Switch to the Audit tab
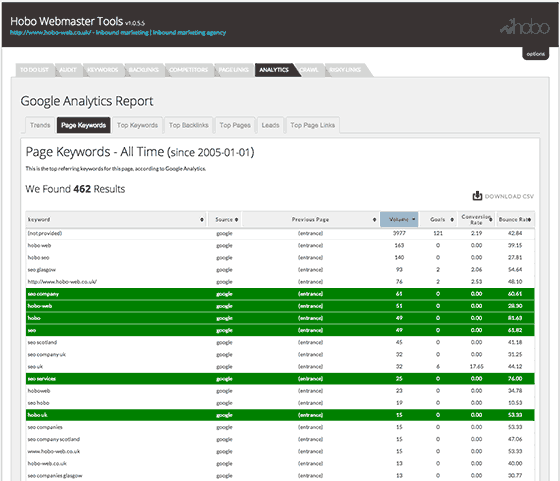 point(68,70)
